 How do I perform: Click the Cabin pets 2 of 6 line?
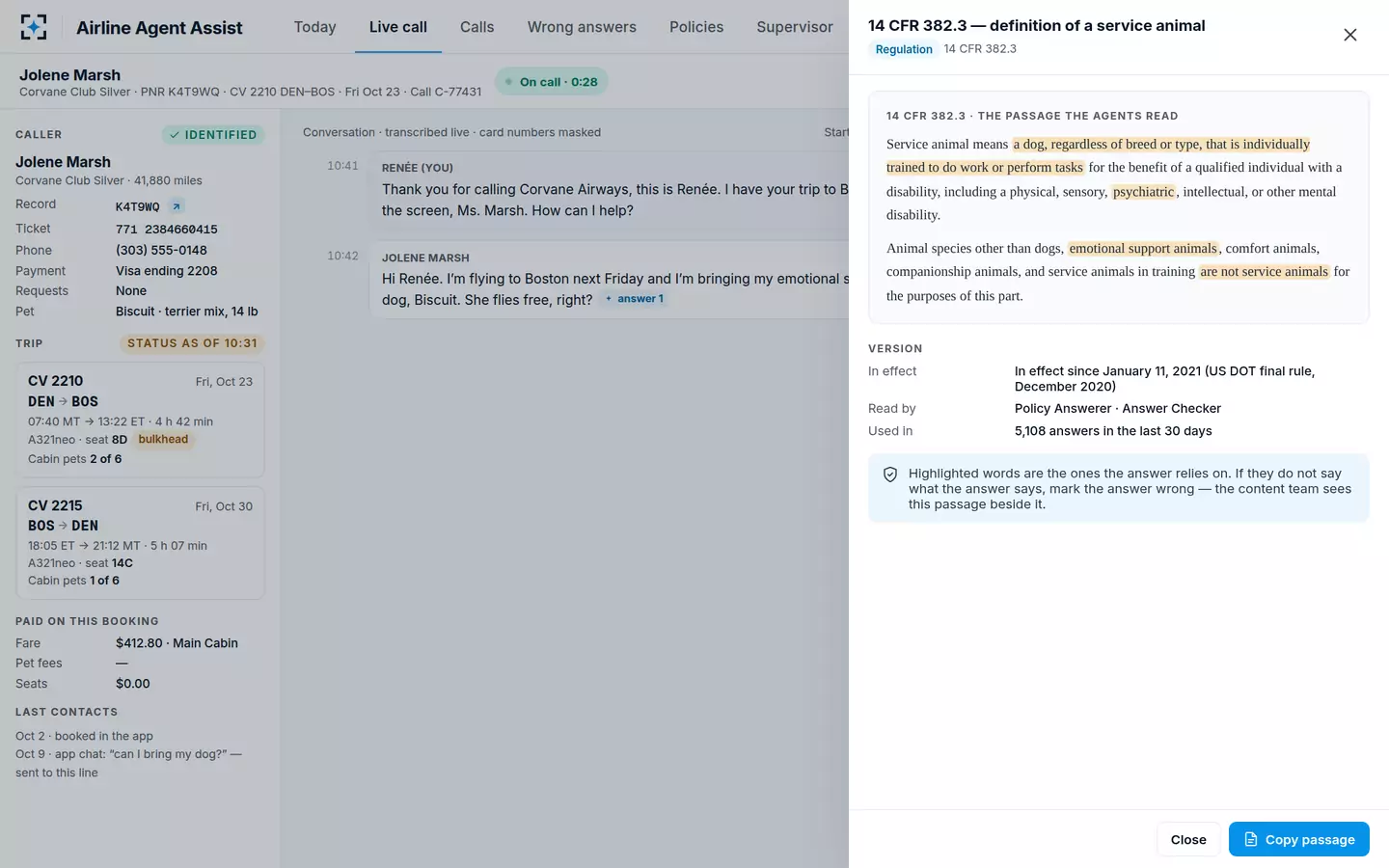75,459
